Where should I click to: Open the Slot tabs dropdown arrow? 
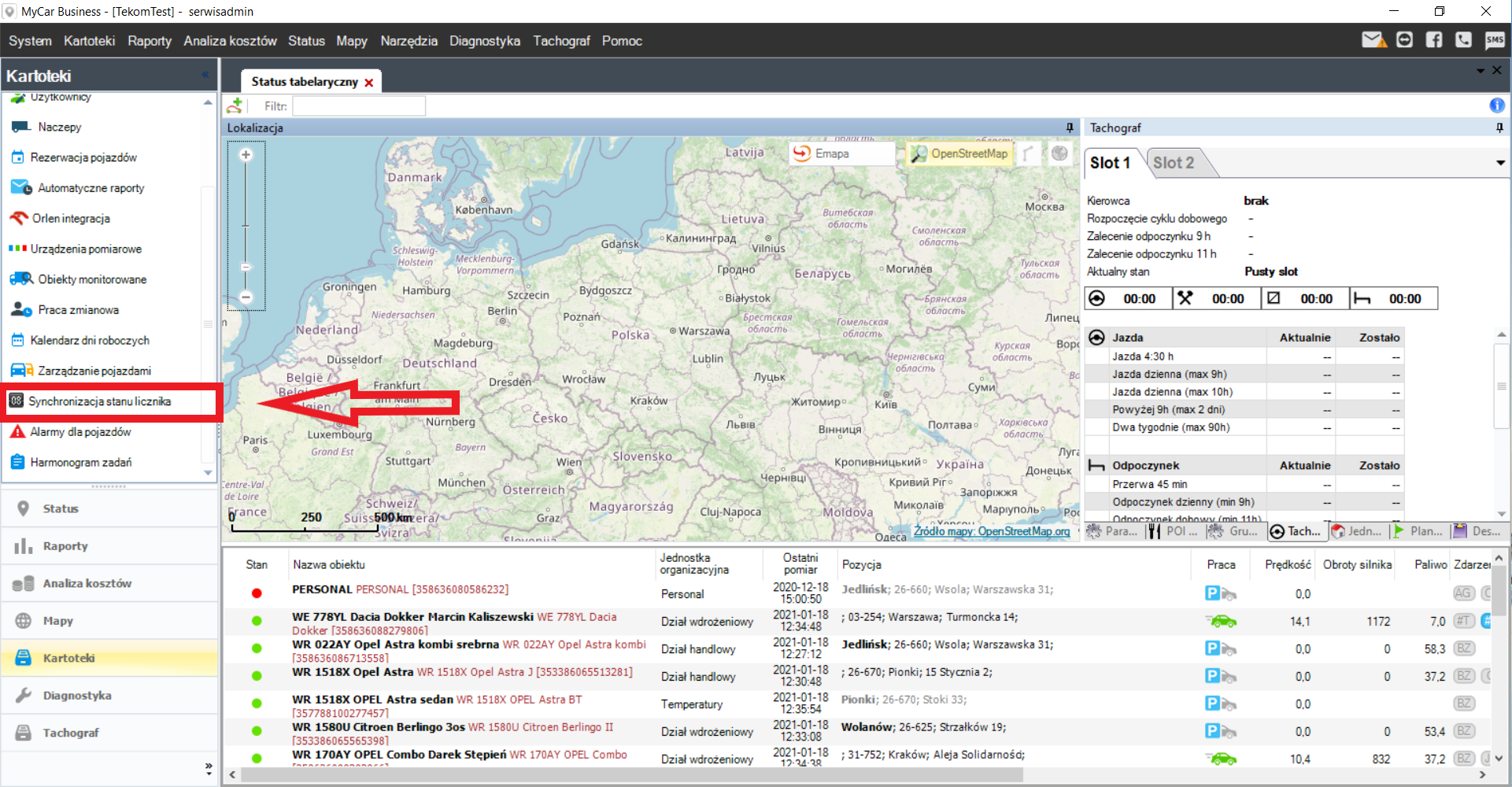click(1501, 163)
